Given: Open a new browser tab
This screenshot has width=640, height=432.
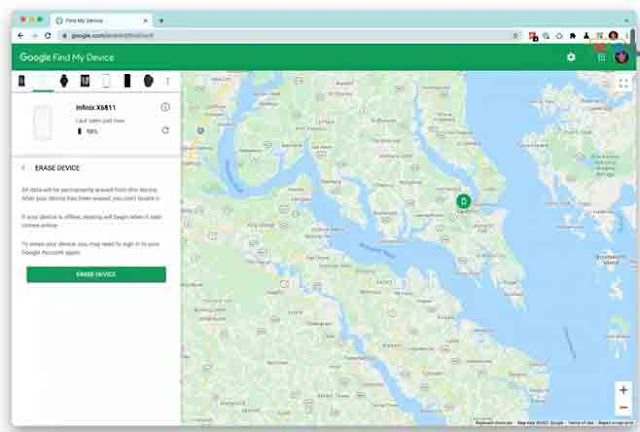Looking at the screenshot, I should point(161,20).
